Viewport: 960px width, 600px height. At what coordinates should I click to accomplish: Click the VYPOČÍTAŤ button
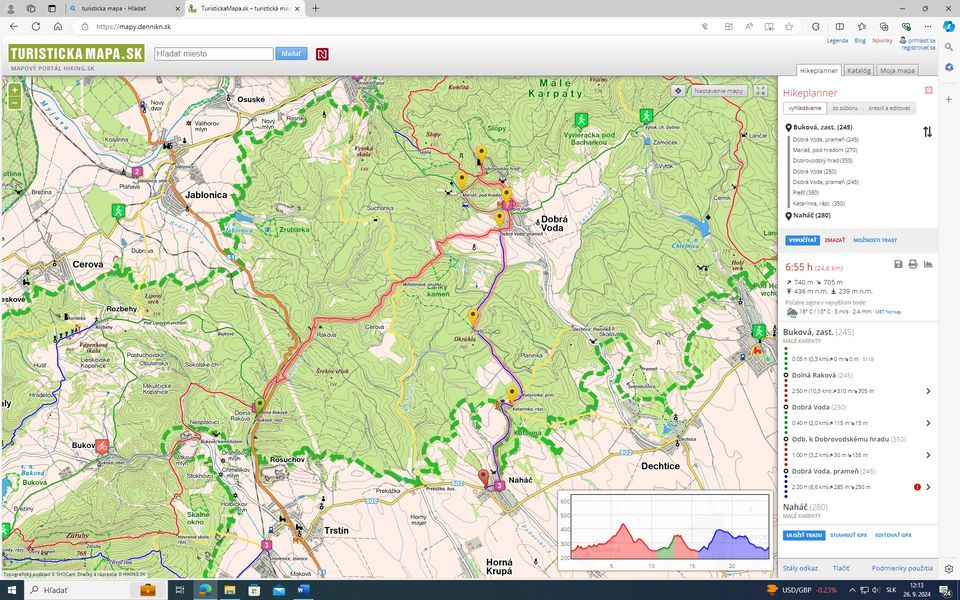[x=802, y=240]
